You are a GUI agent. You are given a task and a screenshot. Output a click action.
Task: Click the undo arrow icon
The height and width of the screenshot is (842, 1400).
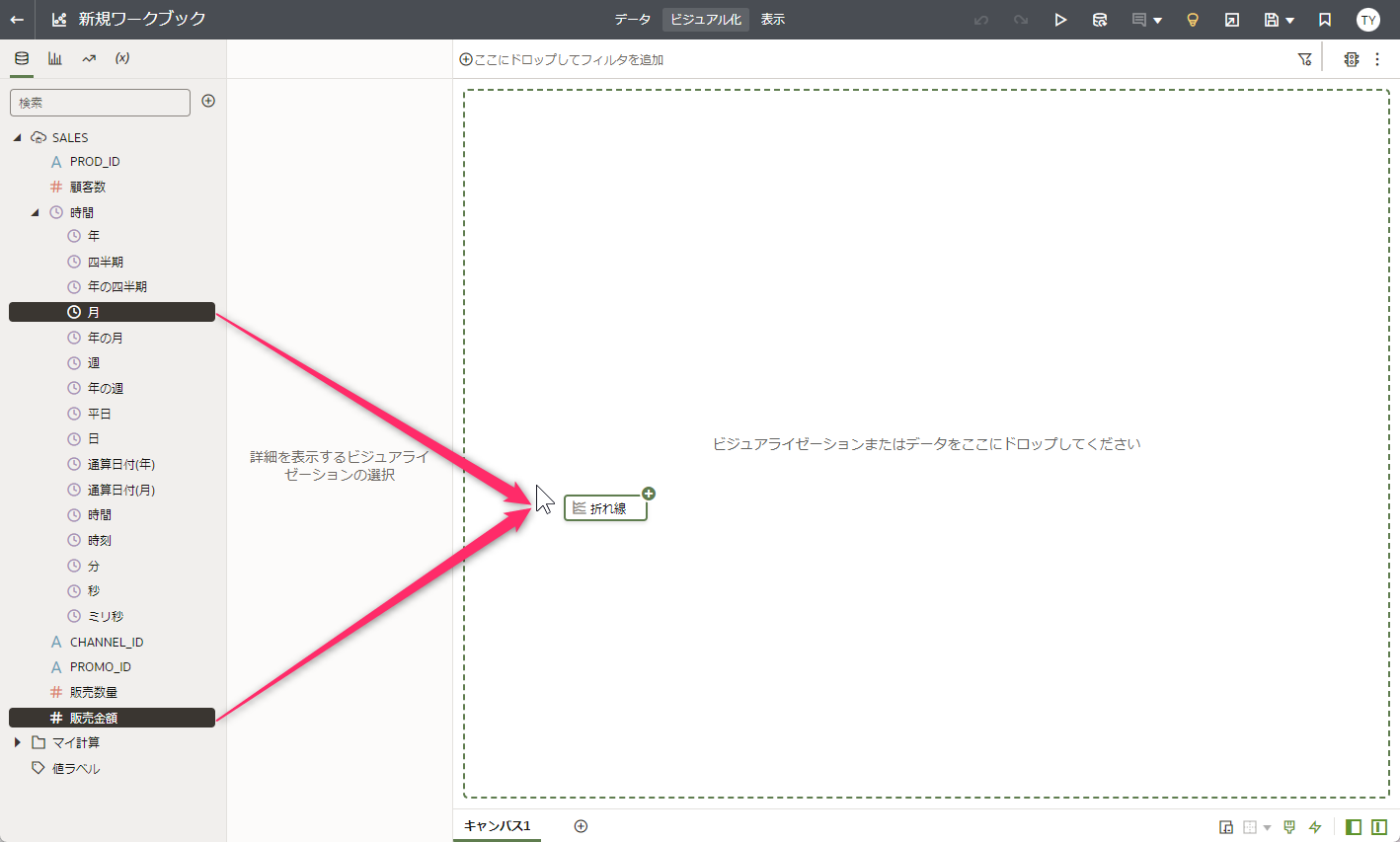(x=980, y=20)
